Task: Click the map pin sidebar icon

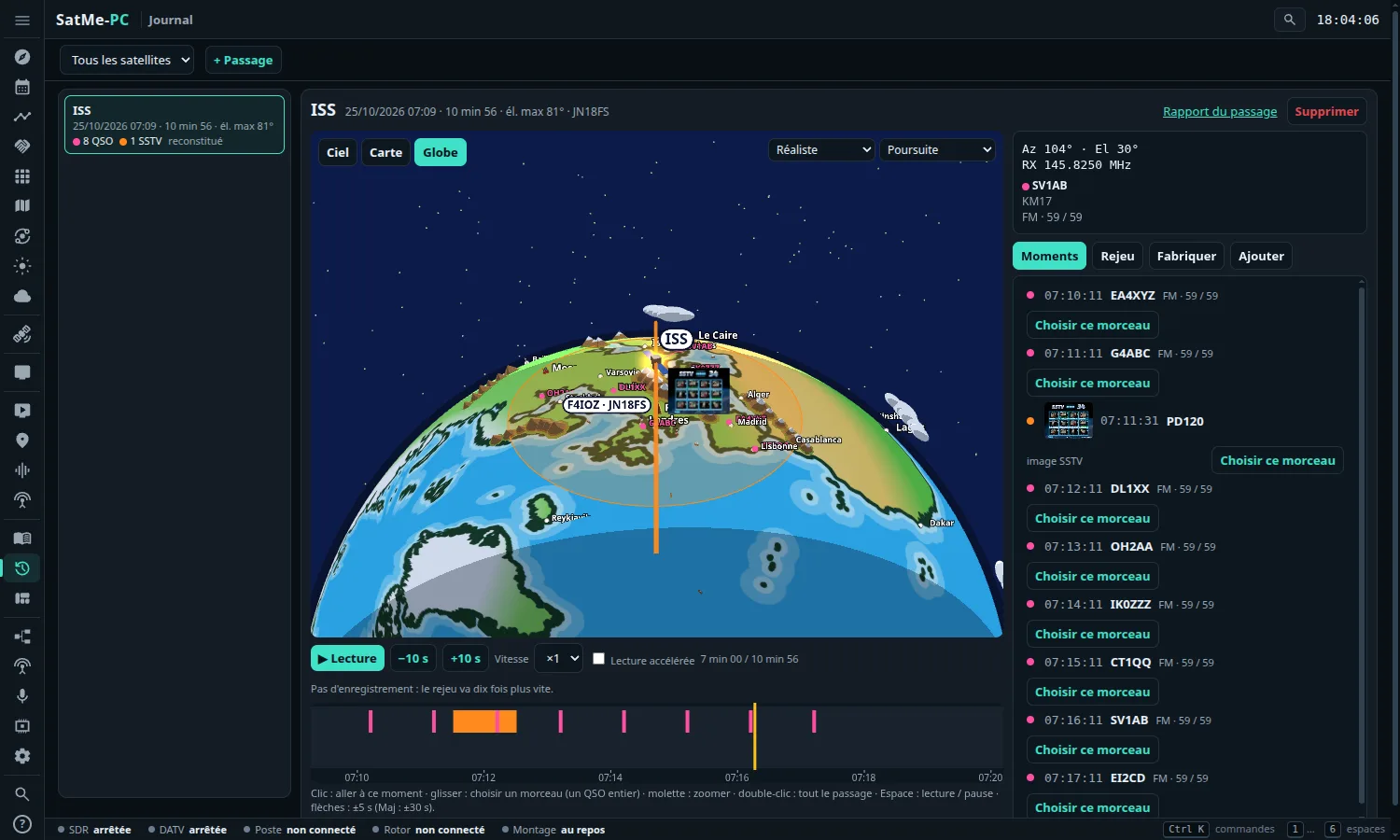Action: click(22, 441)
